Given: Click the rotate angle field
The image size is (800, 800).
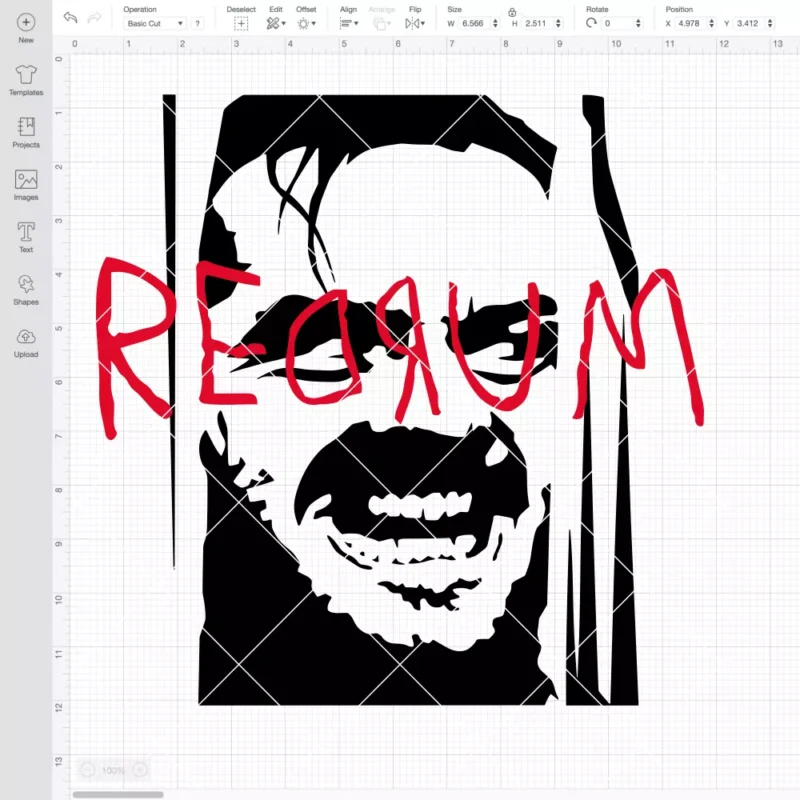Looking at the screenshot, I should point(617,23).
